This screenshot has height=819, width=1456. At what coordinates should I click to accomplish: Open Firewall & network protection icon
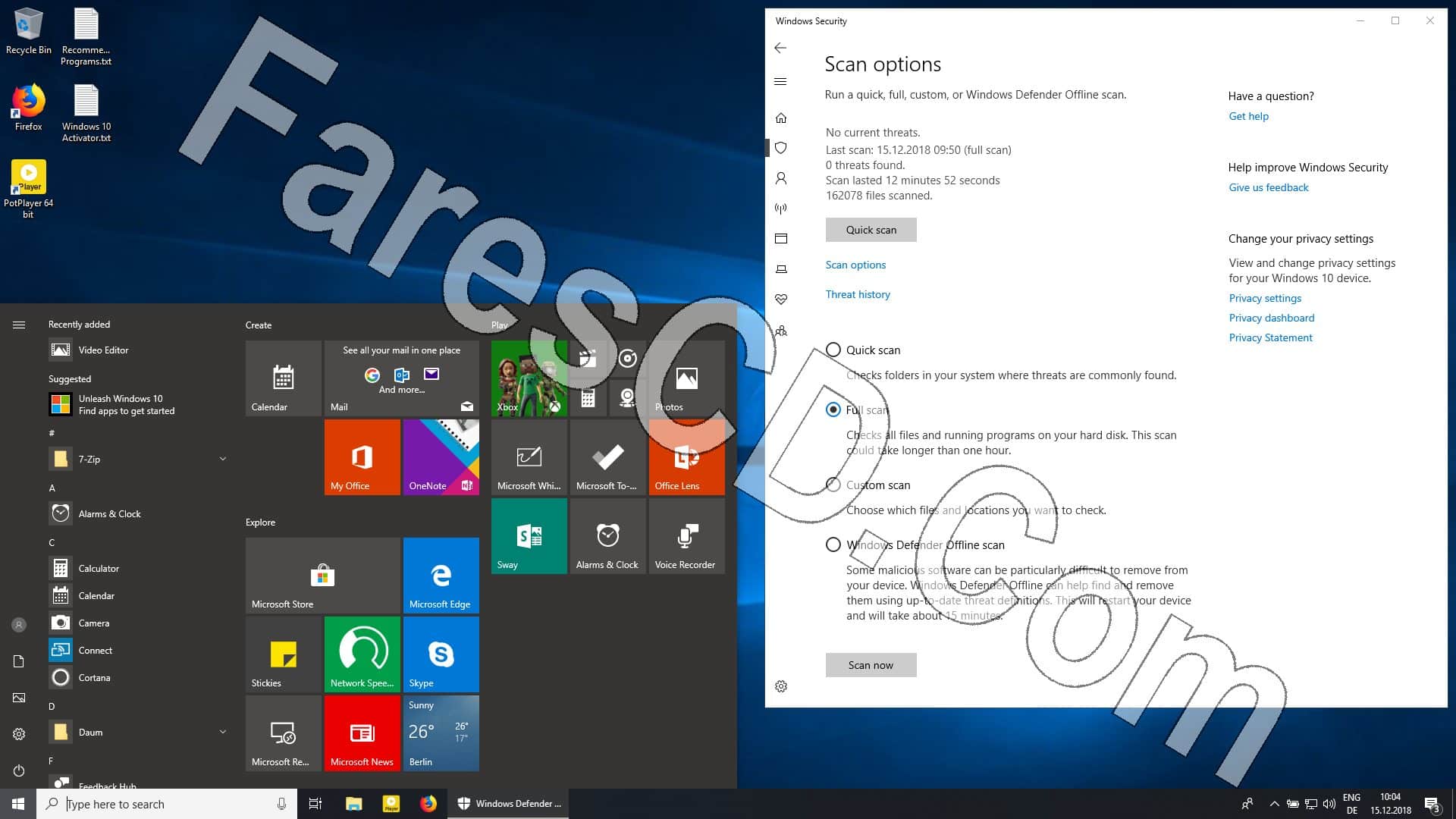tap(781, 209)
